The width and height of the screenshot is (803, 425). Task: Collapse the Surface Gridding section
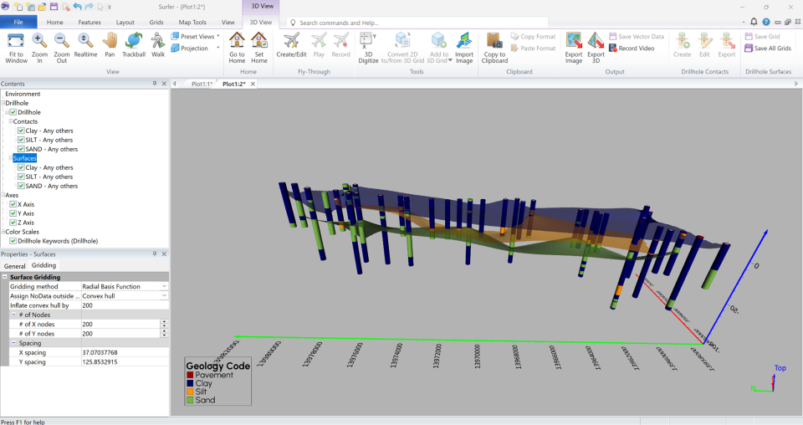tap(5, 277)
